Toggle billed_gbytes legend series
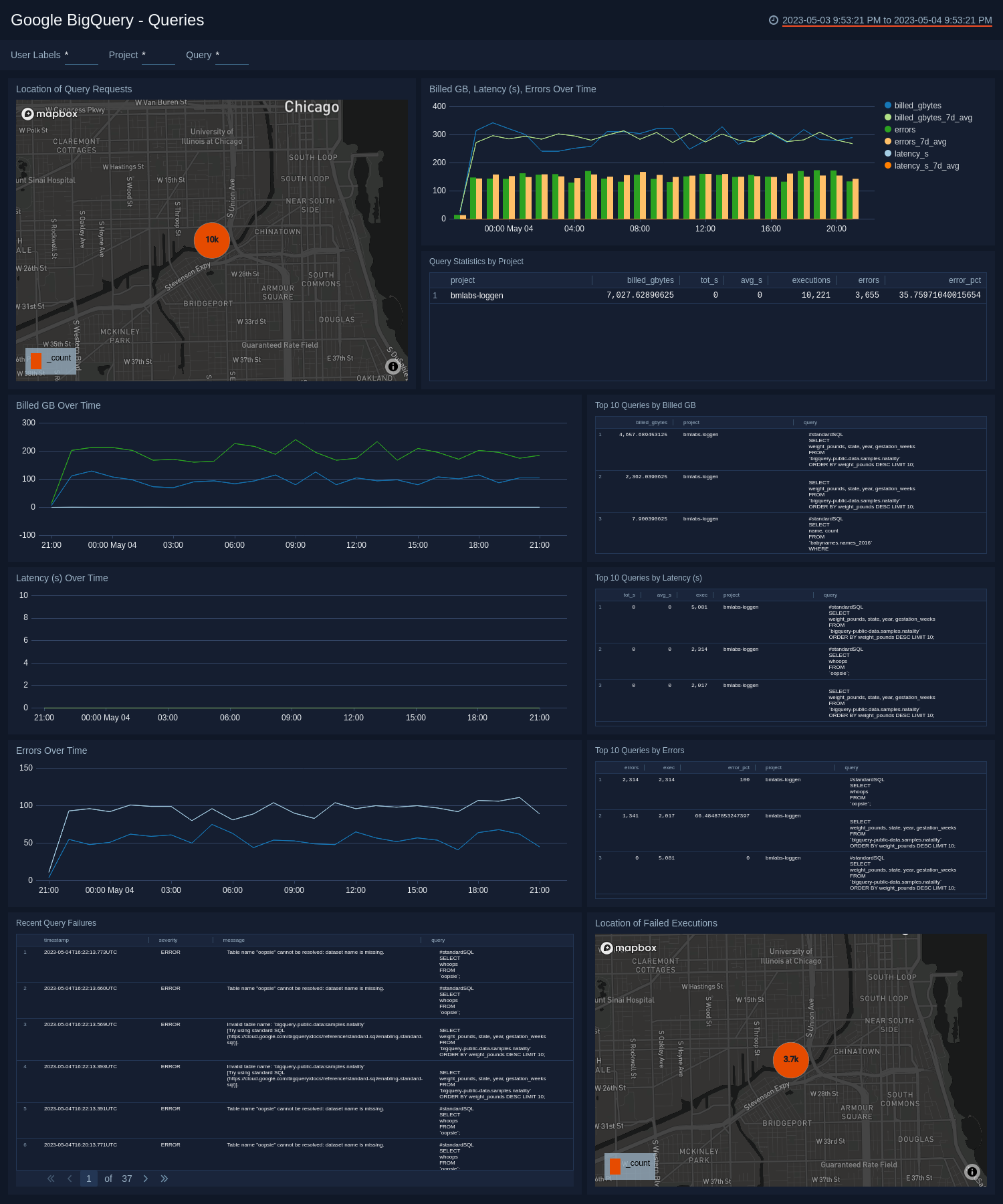Screen dimensions: 1003x1204 click(x=913, y=106)
